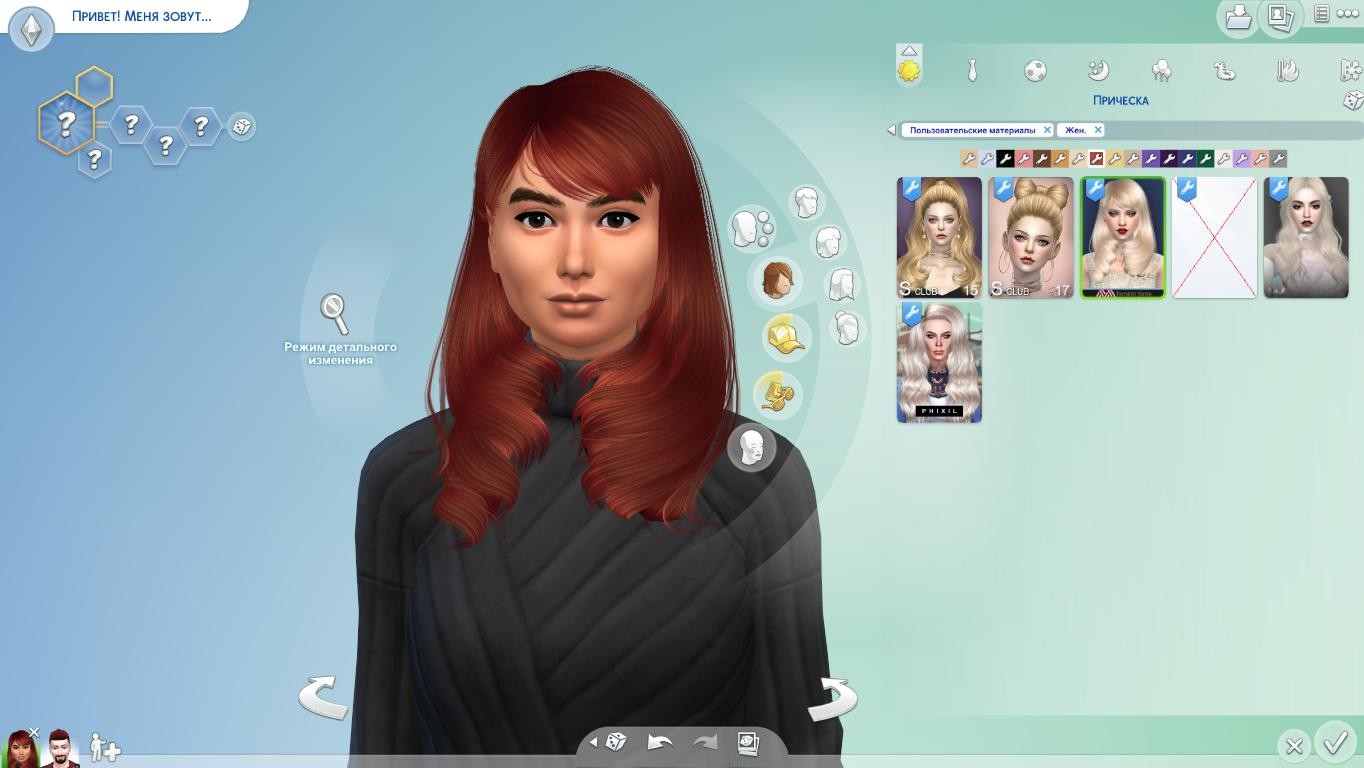The height and width of the screenshot is (768, 1364).
Task: Pick the tan hair color swatch
Action: click(969, 158)
